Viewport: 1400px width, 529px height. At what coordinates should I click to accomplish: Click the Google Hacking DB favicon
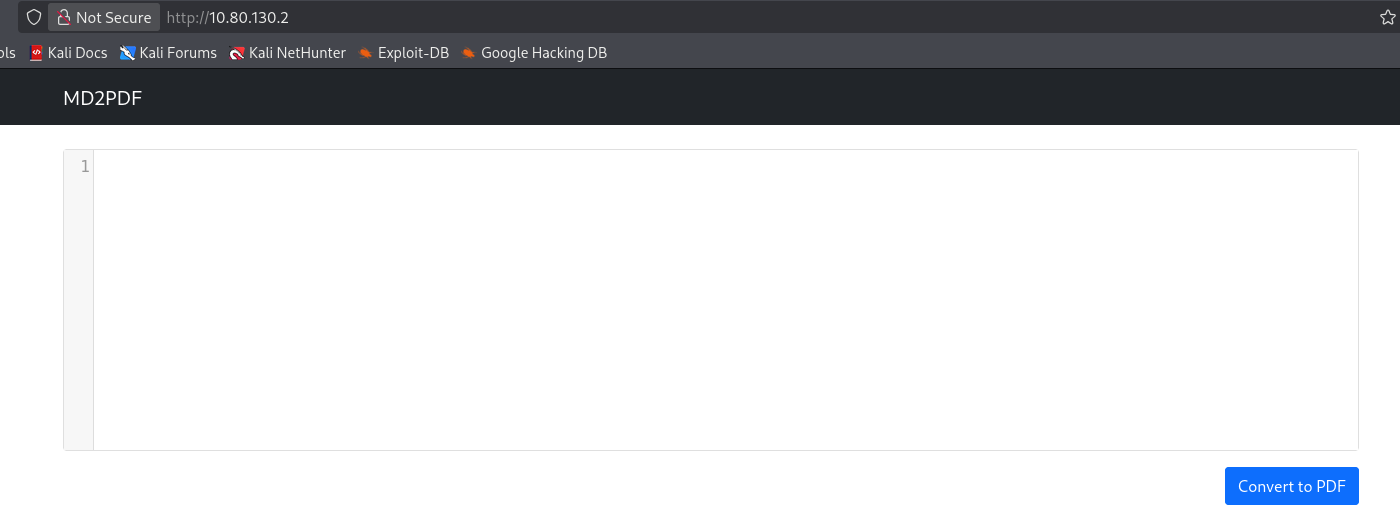469,53
